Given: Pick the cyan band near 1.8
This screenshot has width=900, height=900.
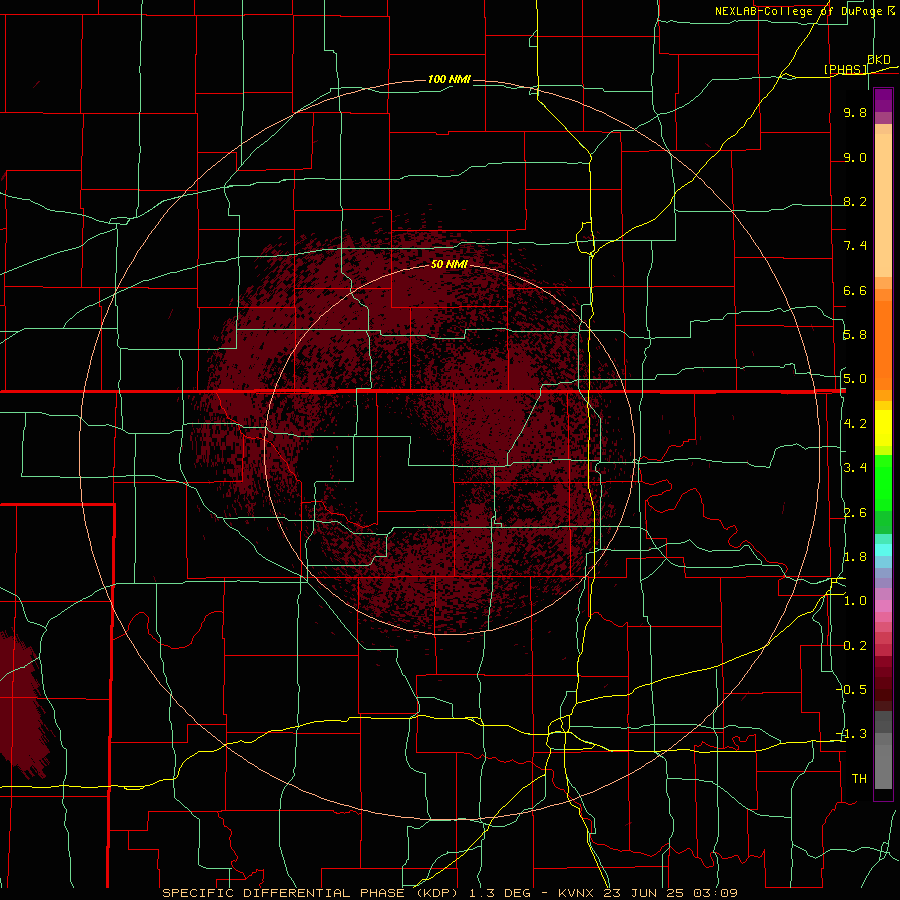Looking at the screenshot, I should tap(883, 550).
